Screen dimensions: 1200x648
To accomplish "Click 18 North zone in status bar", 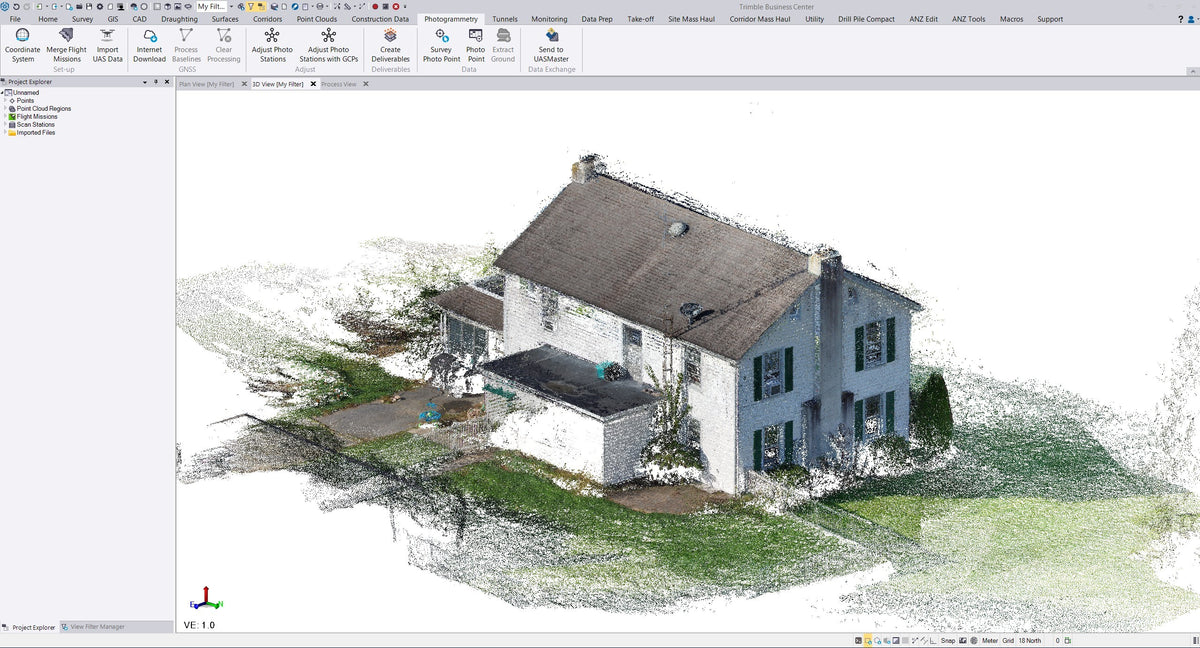I will click(1030, 640).
